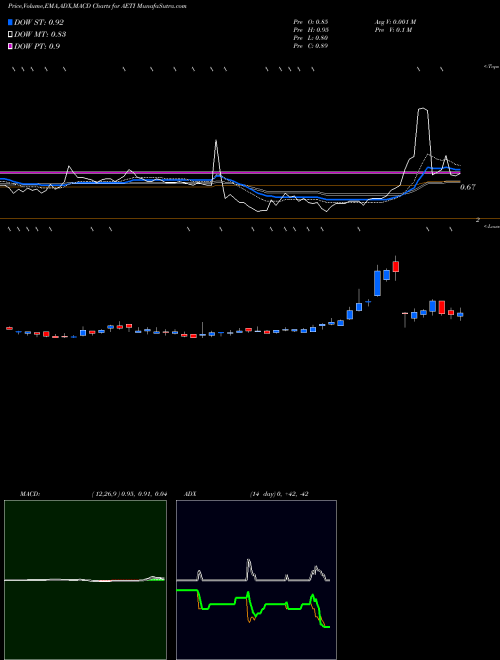The height and width of the screenshot is (660, 500).
Task: Click the 0.67 price label on the EMA chart
Action: click(468, 187)
